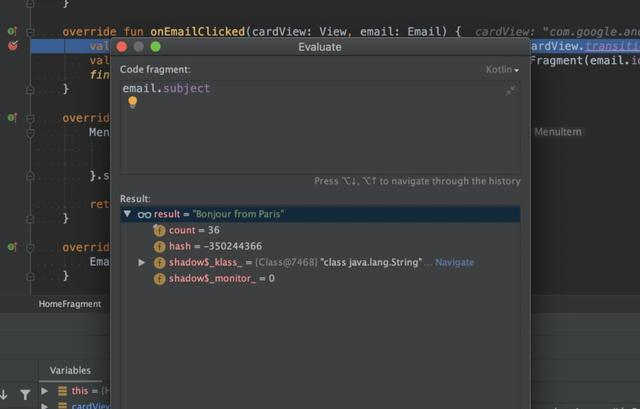This screenshot has height=409, width=640.
Task: Select the hash field icon
Action: [x=159, y=246]
